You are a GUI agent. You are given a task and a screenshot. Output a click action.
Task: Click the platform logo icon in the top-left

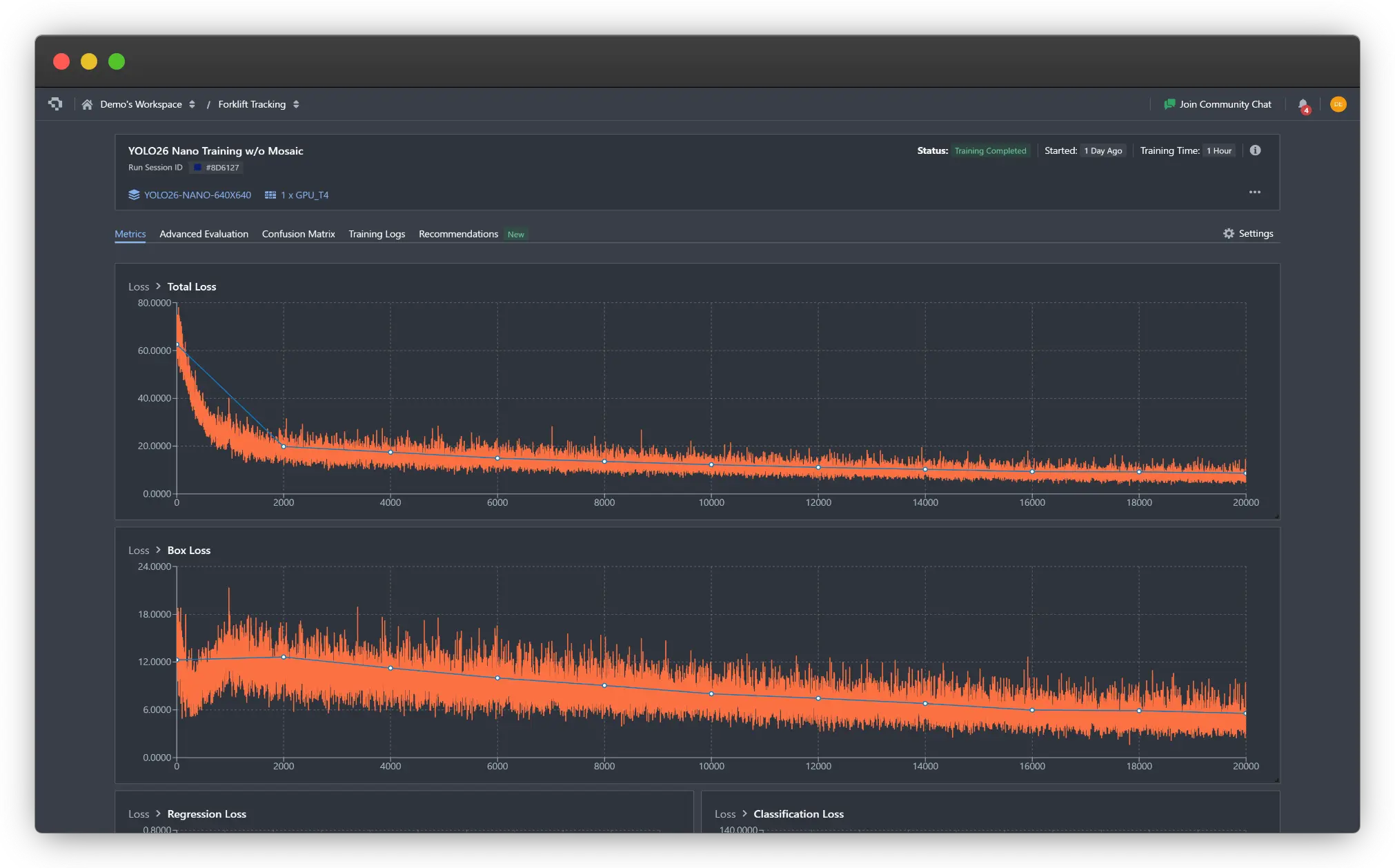tap(55, 104)
